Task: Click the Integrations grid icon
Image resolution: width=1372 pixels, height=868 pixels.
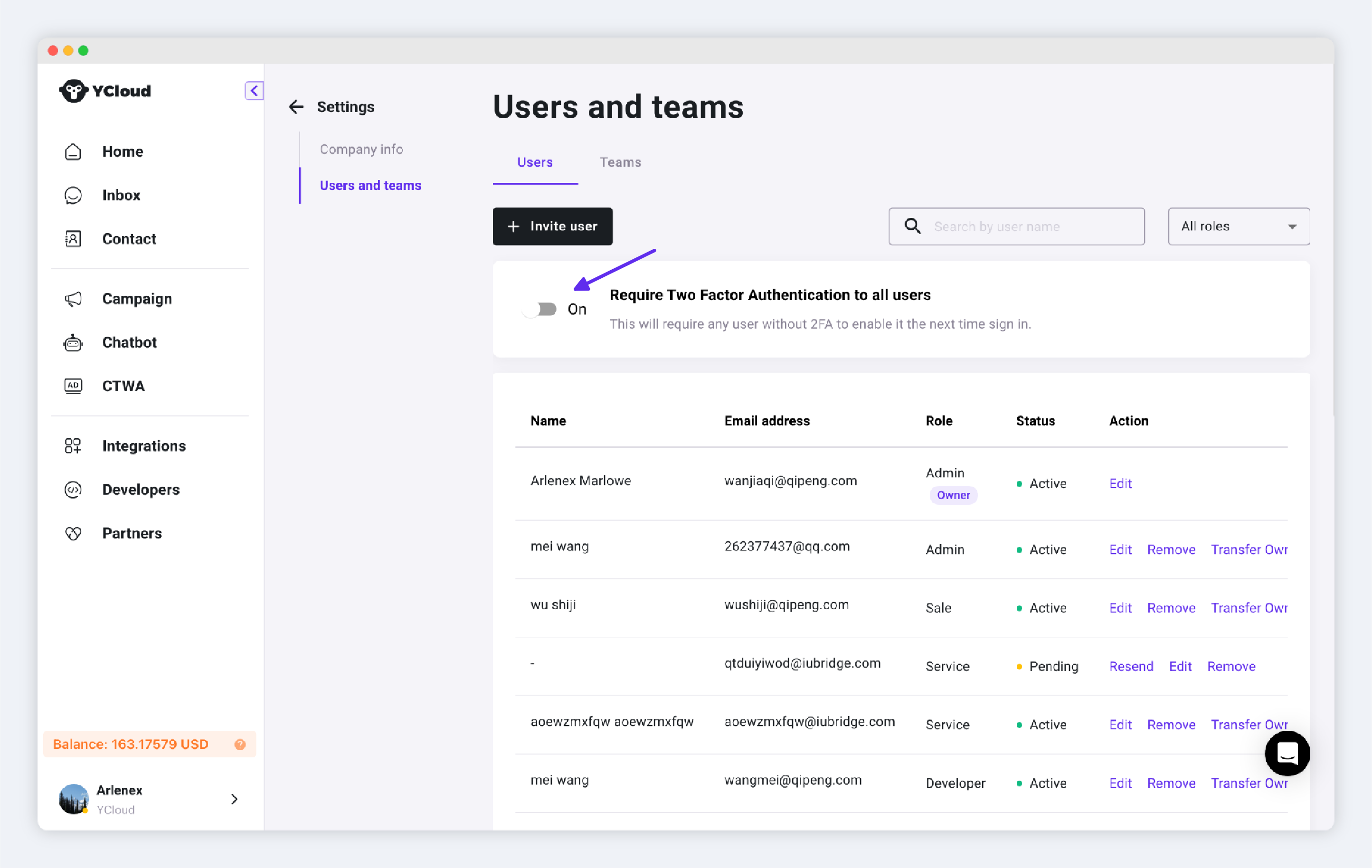Action: 73,446
